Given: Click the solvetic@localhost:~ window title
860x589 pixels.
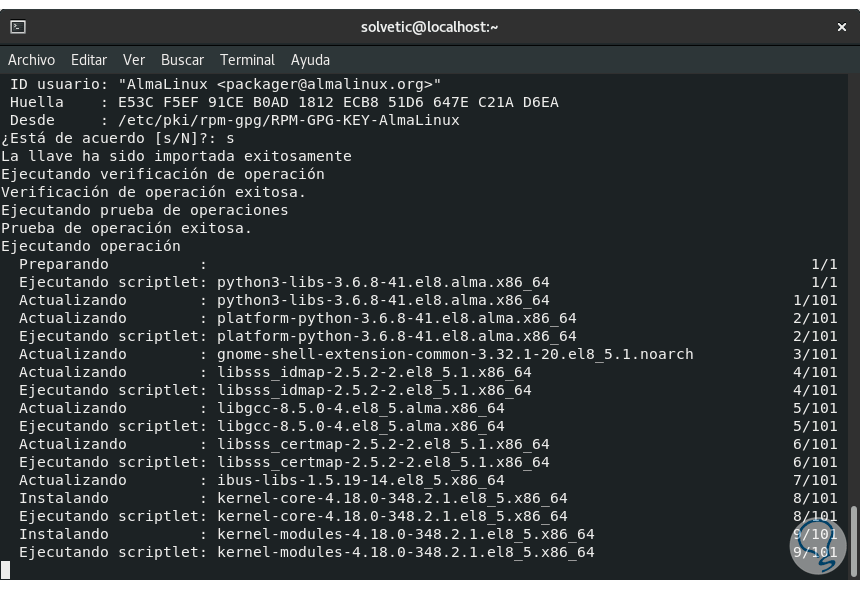Looking at the screenshot, I should click(429, 27).
